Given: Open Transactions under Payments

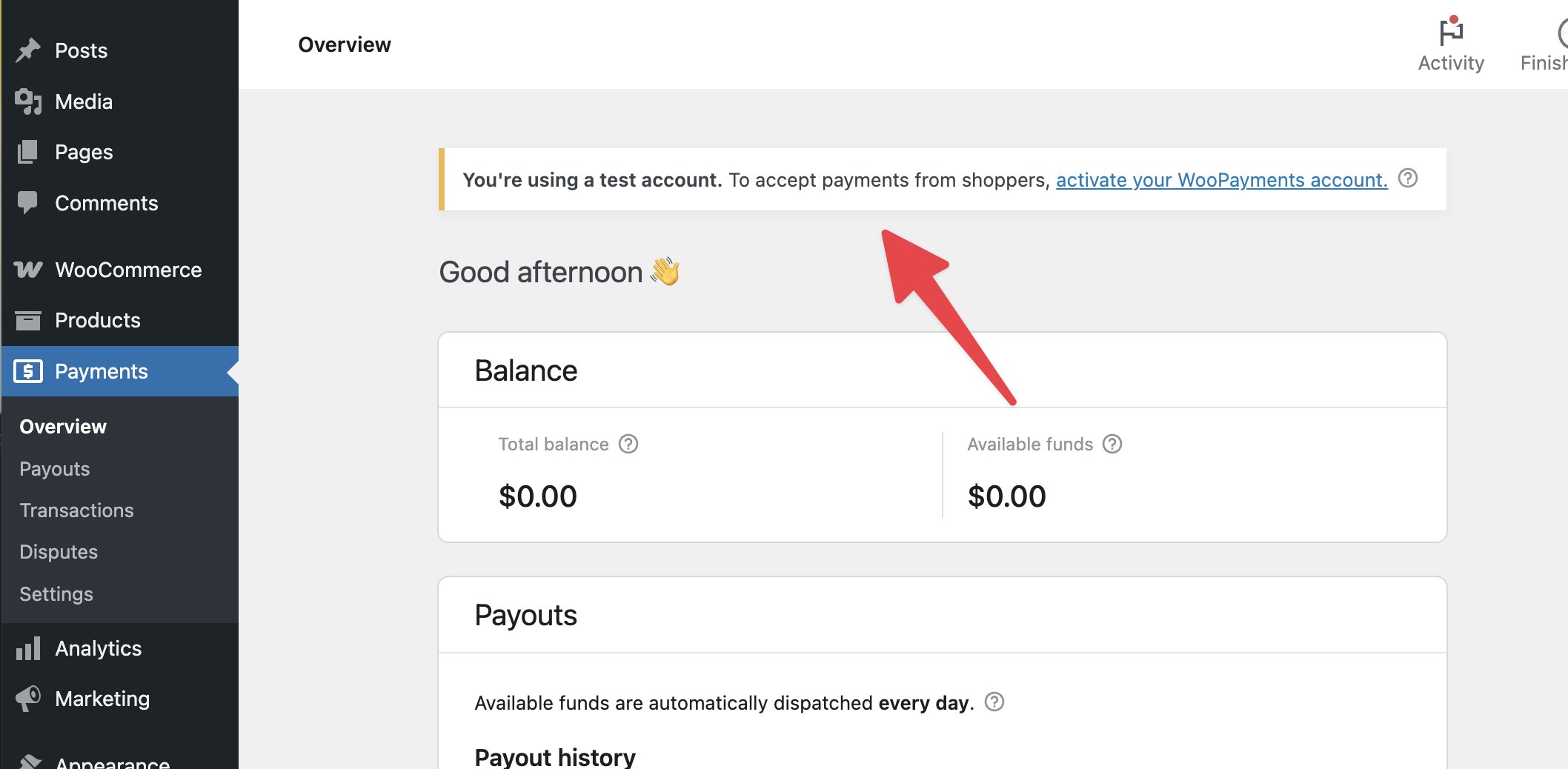Looking at the screenshot, I should pos(76,510).
